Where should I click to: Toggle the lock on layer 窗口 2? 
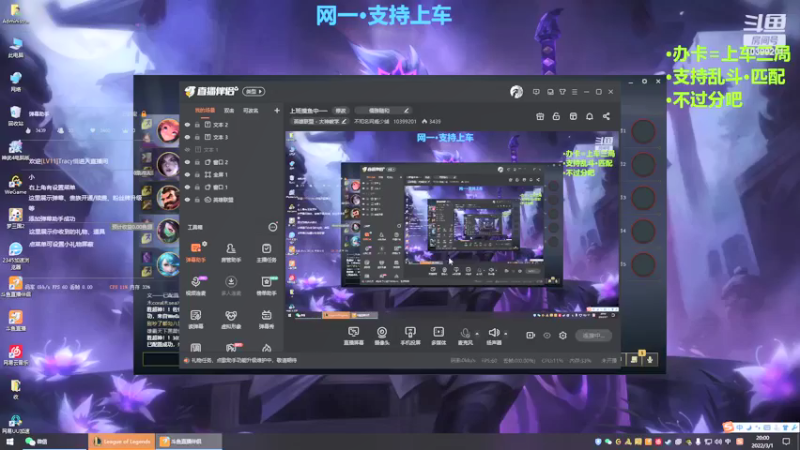[197, 162]
